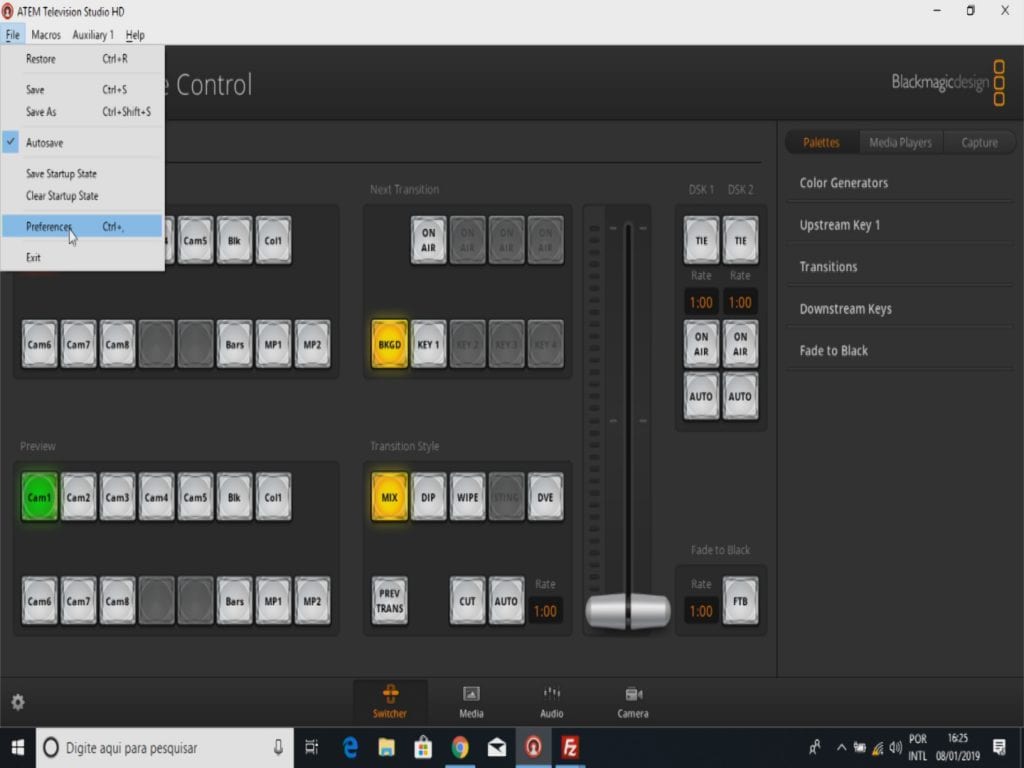Viewport: 1024px width, 768px height.
Task: Select Bars on the Preview bus
Action: coord(234,601)
